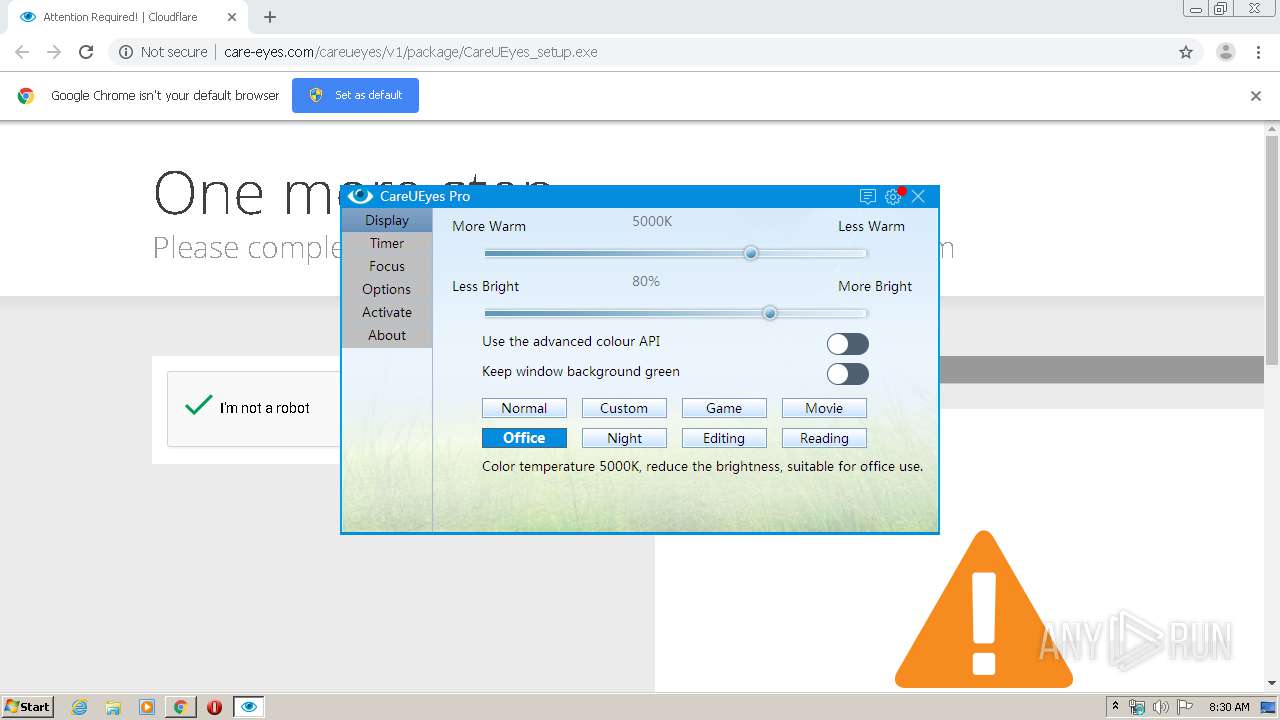Open Action Center flag icon
The width and height of the screenshot is (1280, 720).
pos(1185,707)
